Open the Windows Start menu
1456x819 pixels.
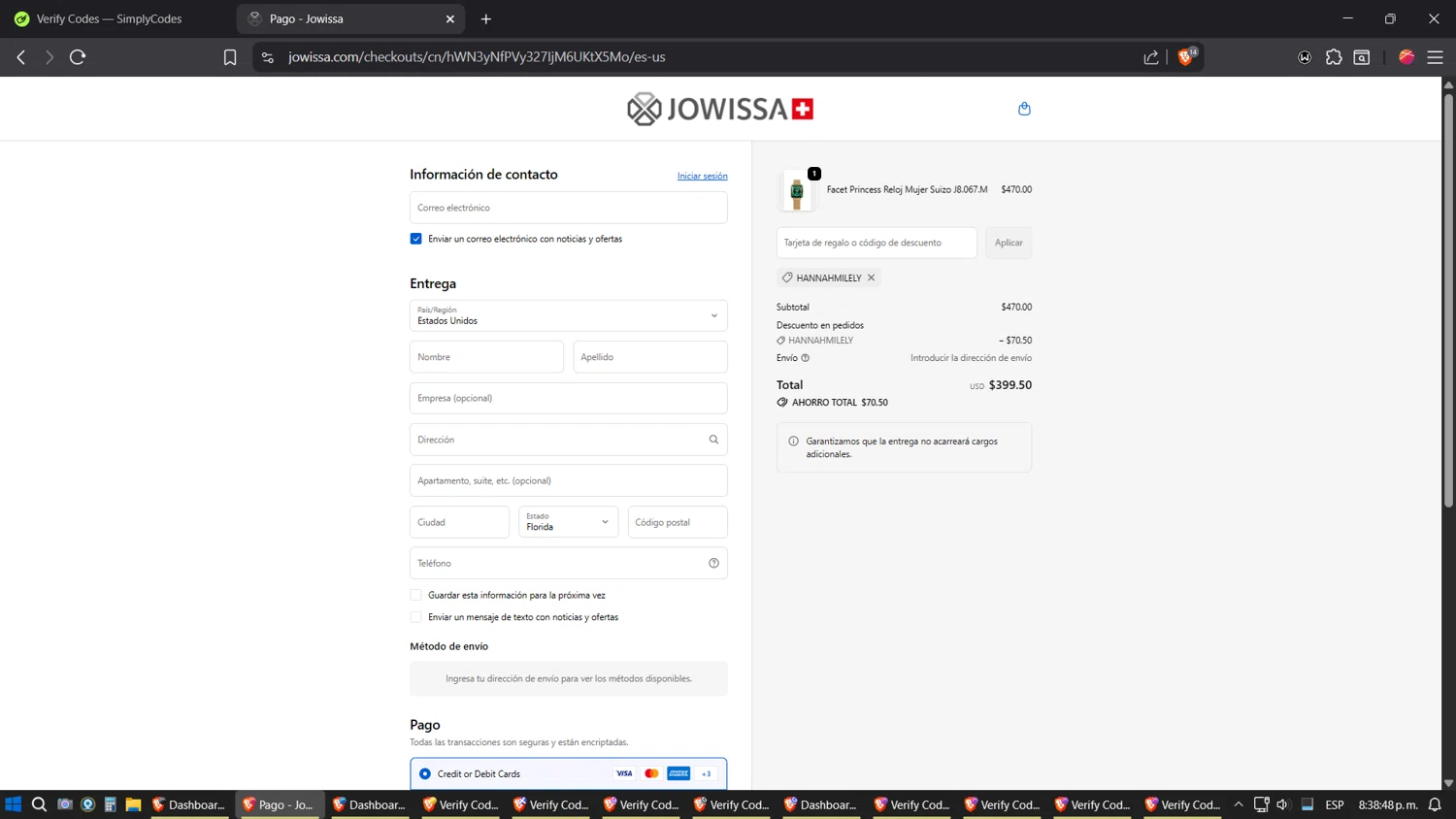coord(14,804)
